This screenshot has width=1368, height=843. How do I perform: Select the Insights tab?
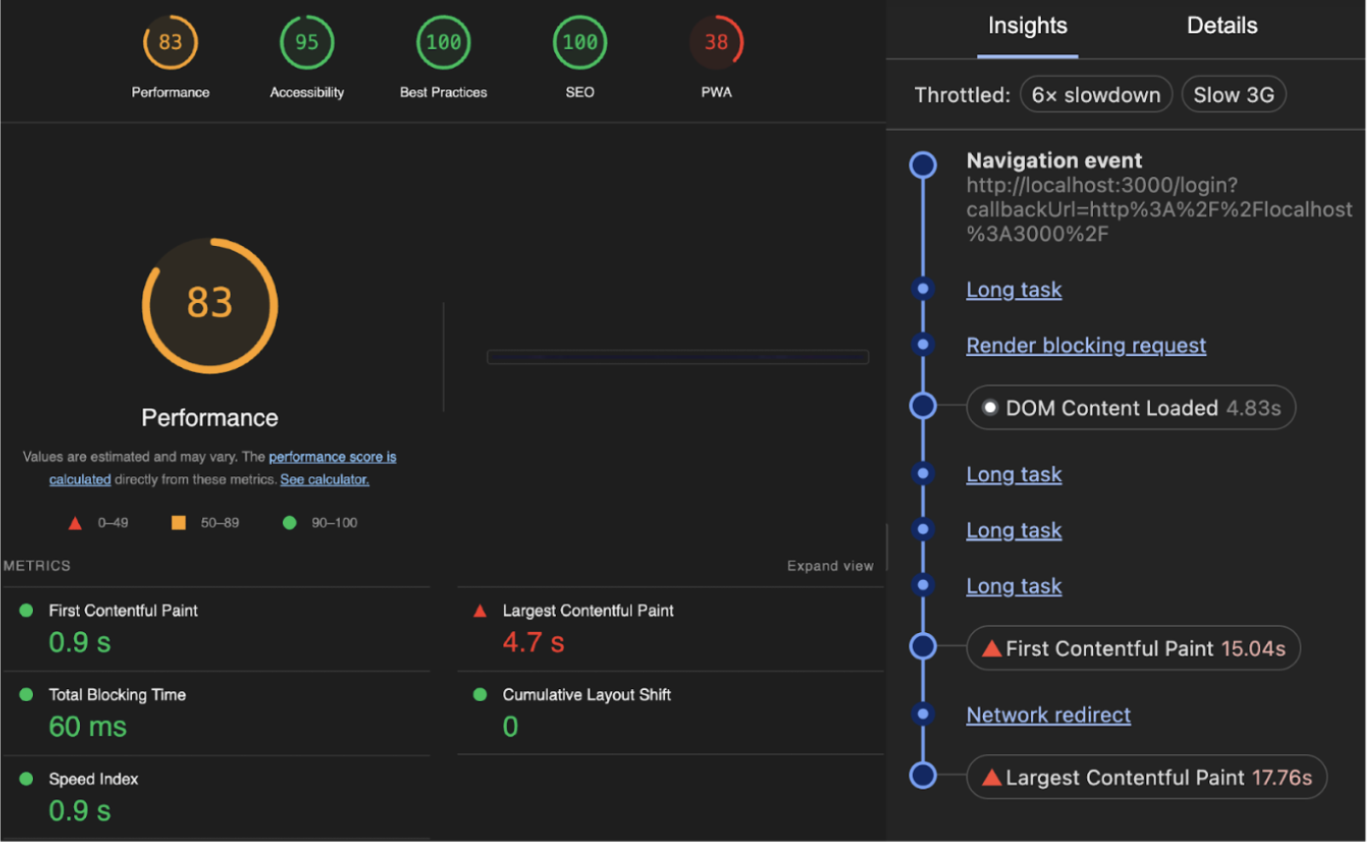coord(1027,26)
